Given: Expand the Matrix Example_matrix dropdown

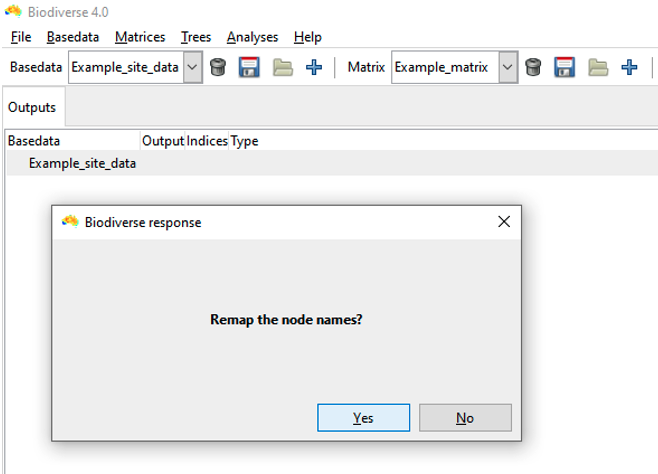Looking at the screenshot, I should (x=507, y=67).
